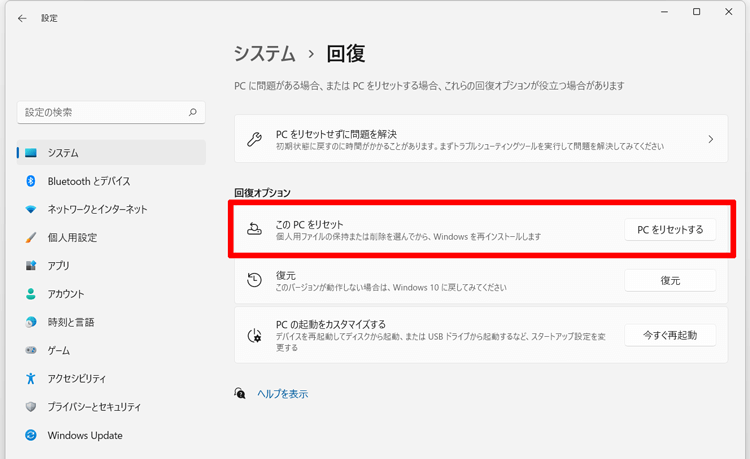Image resolution: width=750 pixels, height=459 pixels.
Task: Go back with the arrow icon
Action: point(22,18)
